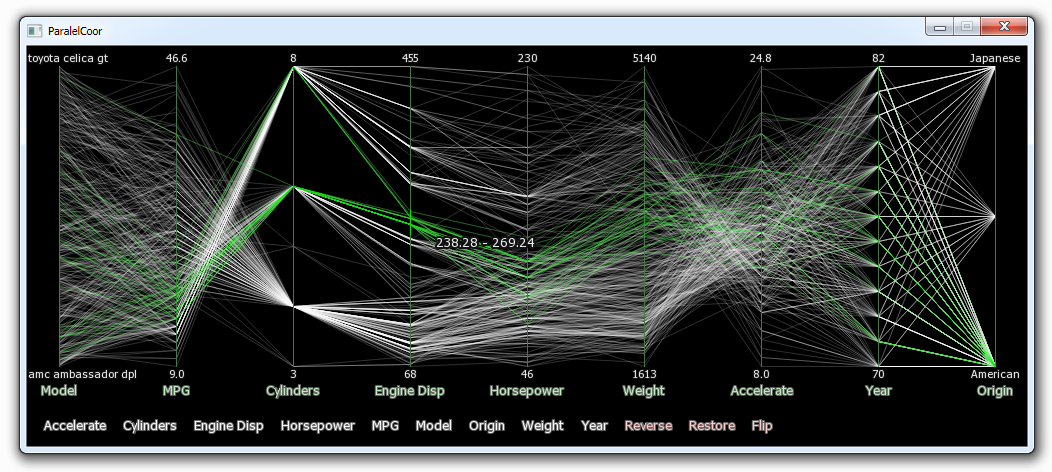Click the 'toyota celica gt' top label
Image resolution: width=1052 pixels, height=472 pixels.
tap(68, 58)
